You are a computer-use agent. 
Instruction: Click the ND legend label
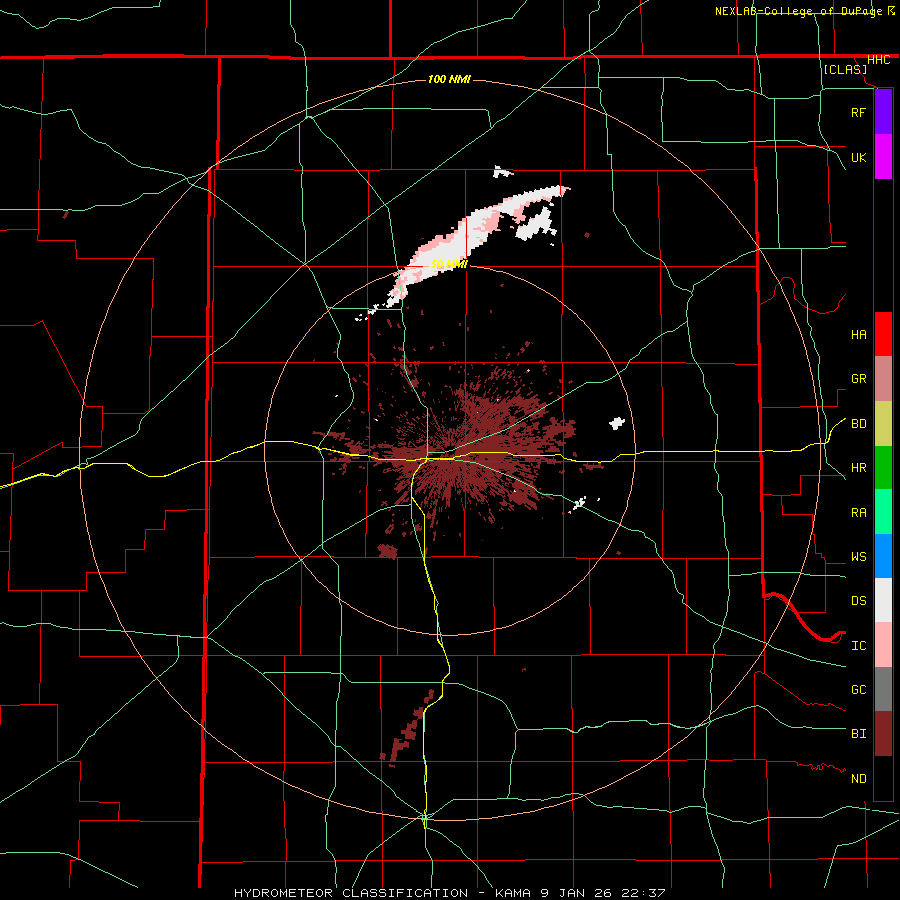pyautogui.click(x=858, y=778)
